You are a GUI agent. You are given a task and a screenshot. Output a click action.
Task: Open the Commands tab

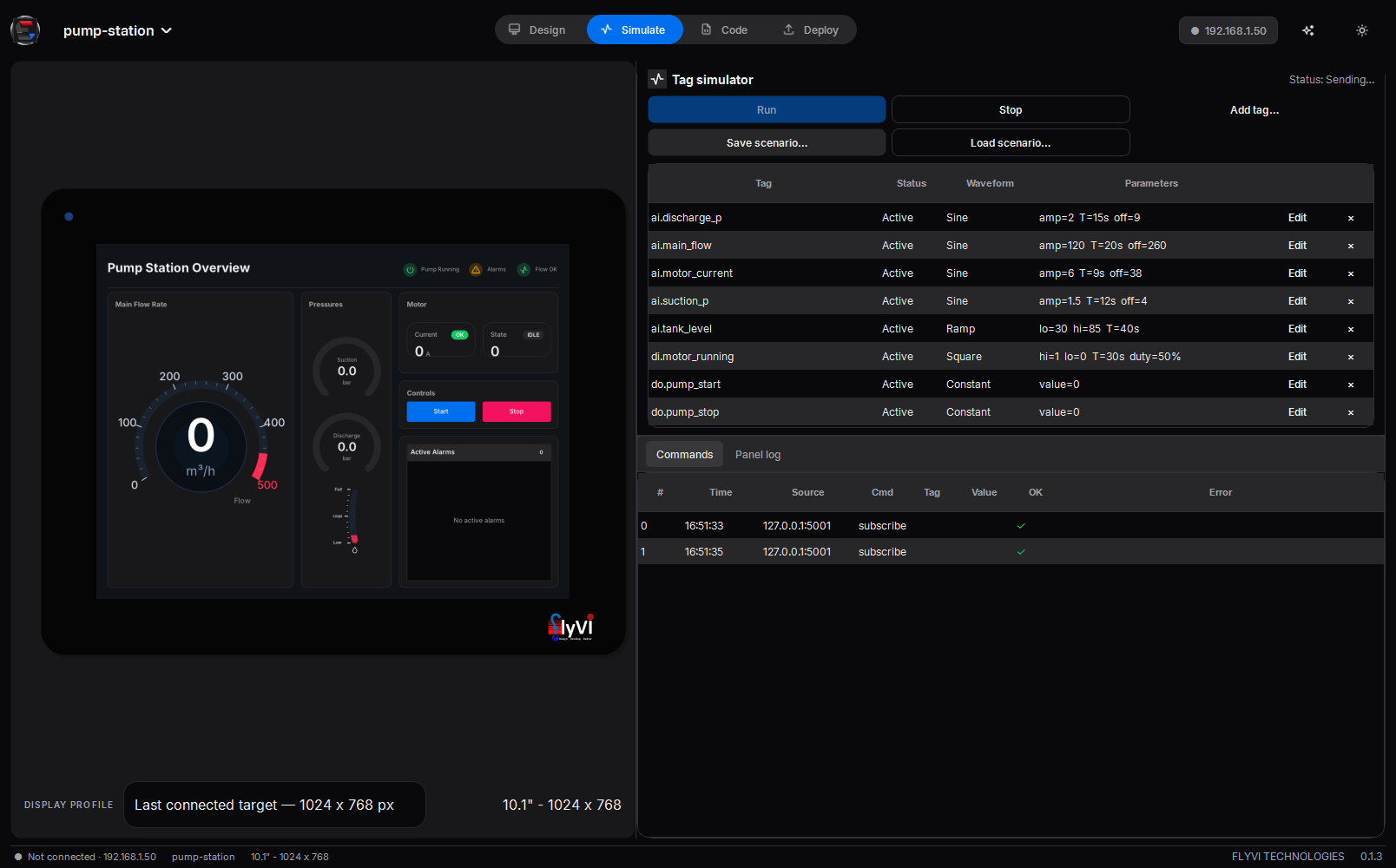(684, 455)
